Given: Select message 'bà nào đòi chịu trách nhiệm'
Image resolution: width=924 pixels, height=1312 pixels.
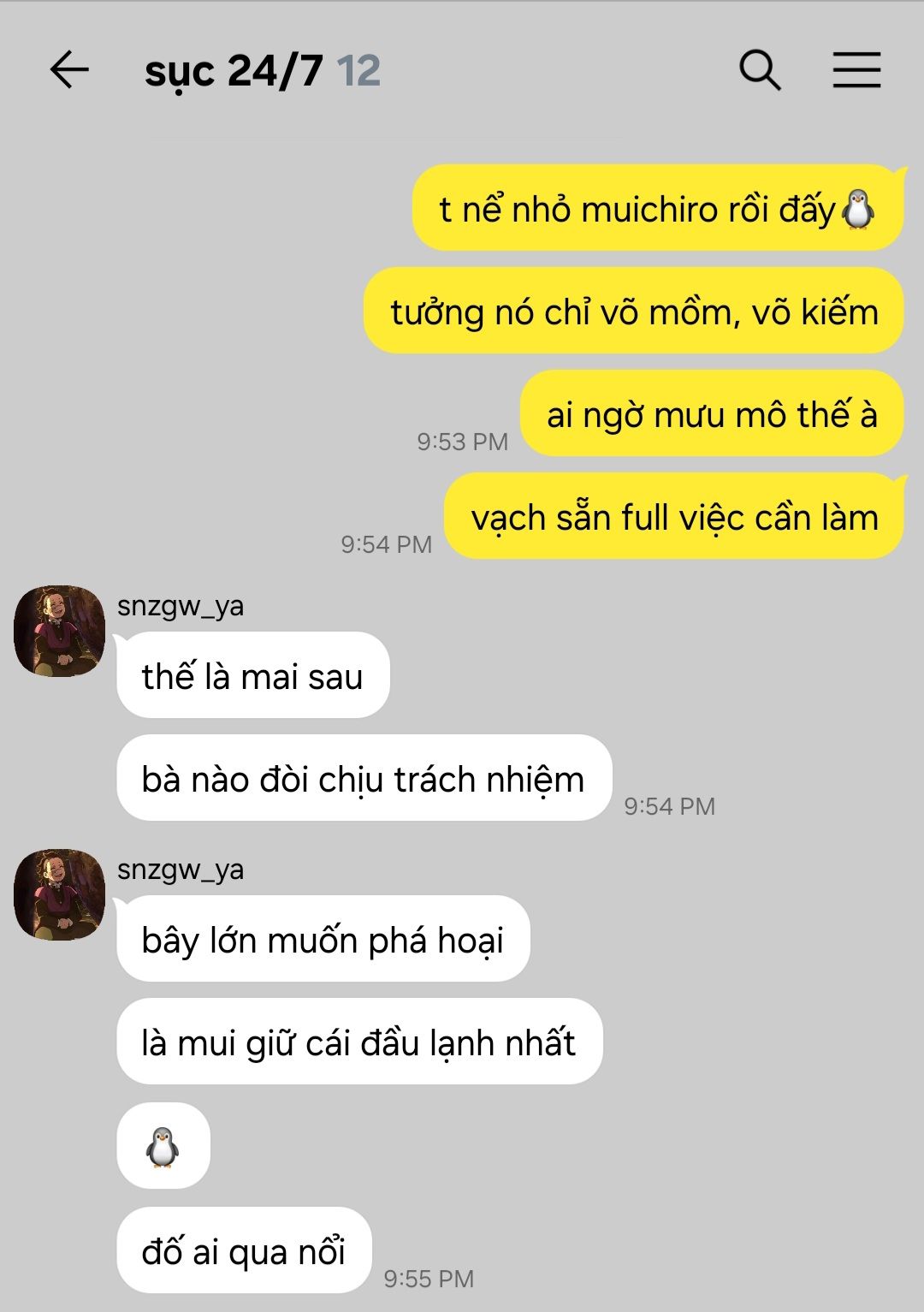Looking at the screenshot, I should point(364,778).
